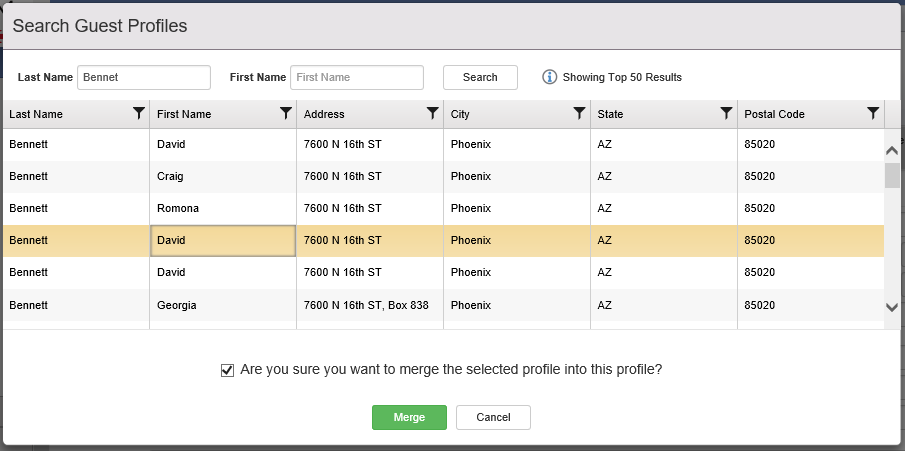Open the State column filter icon
Image resolution: width=905 pixels, height=451 pixels.
727,113
